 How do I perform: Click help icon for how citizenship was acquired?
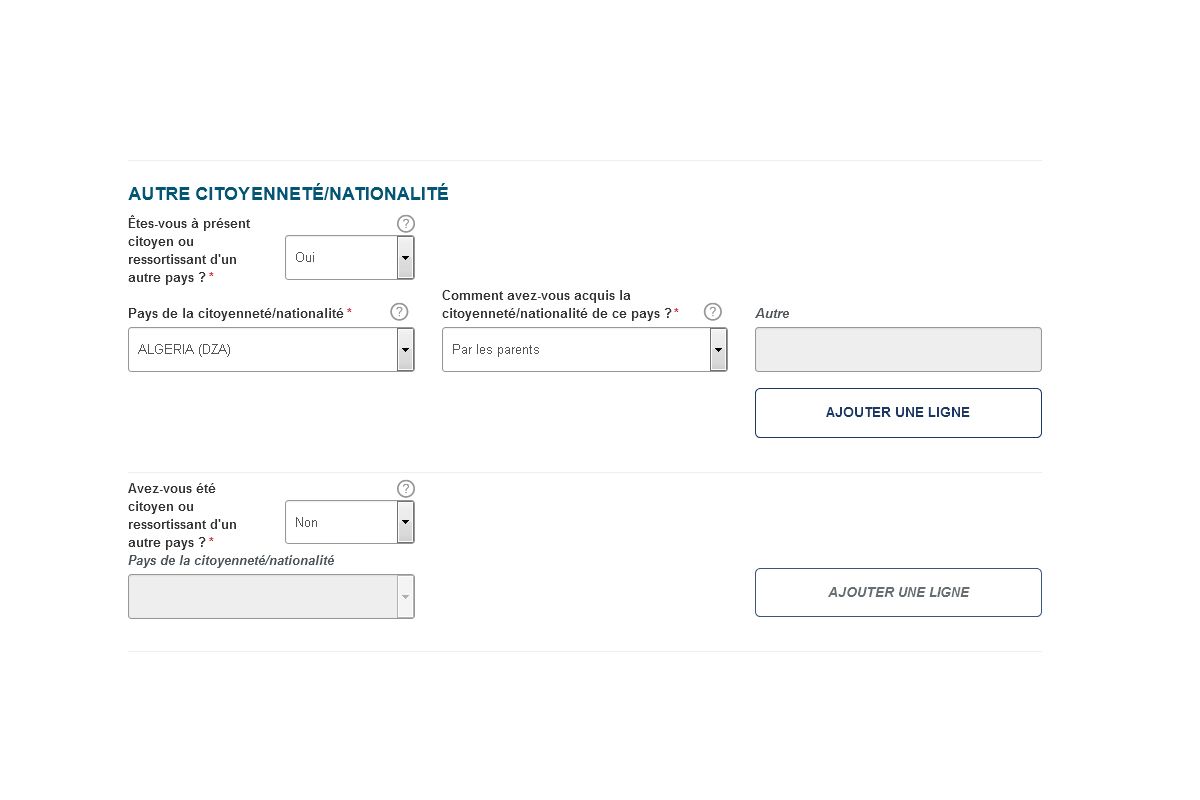(x=713, y=312)
